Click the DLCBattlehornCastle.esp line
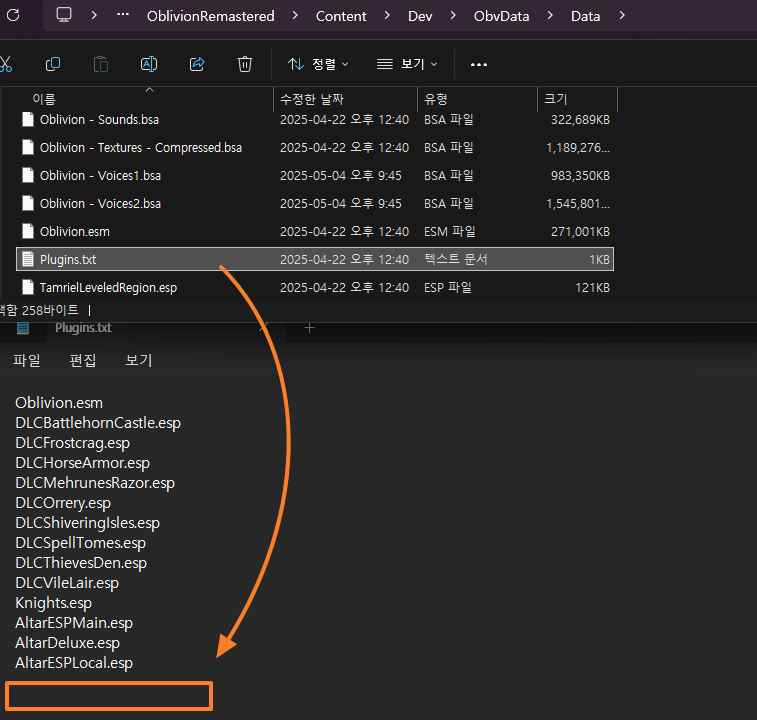The width and height of the screenshot is (757, 720). click(98, 423)
